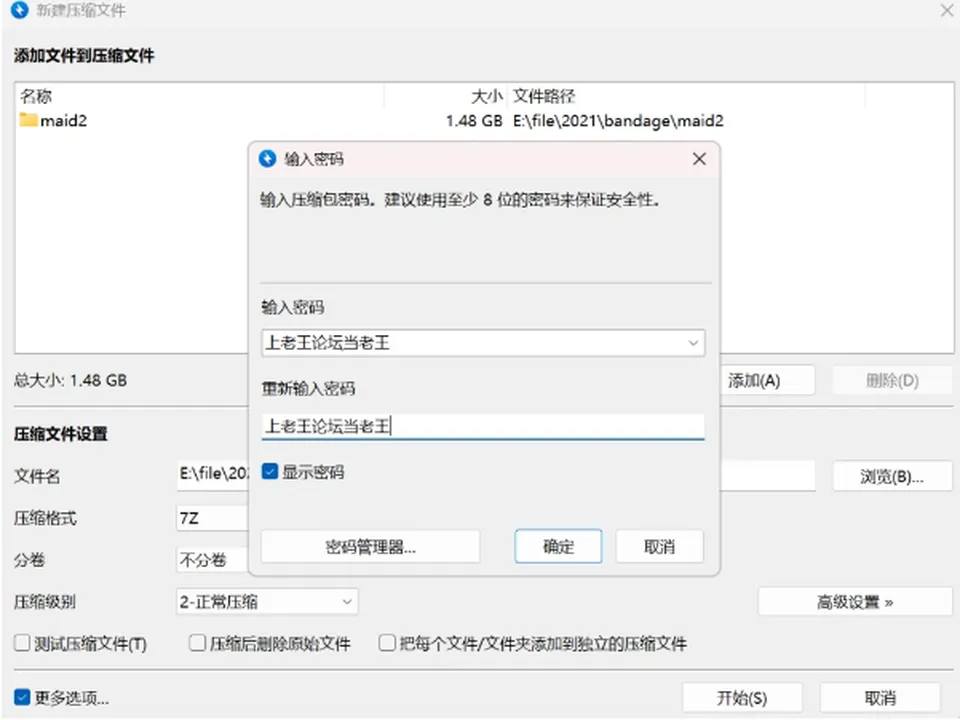The image size is (960, 720).
Task: Click the 文件名 path field
Action: click(212, 475)
